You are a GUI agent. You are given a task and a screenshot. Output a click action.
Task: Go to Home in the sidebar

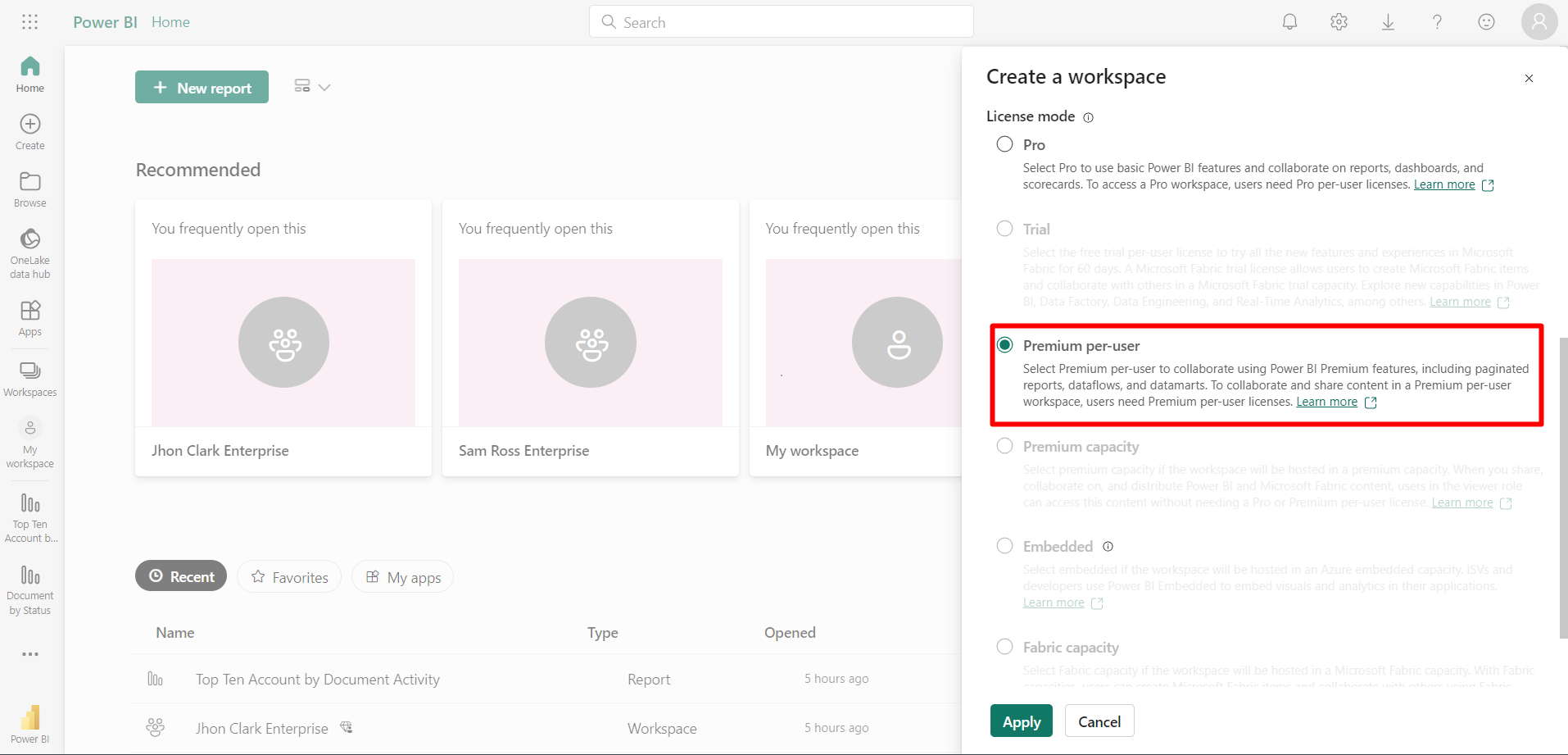click(30, 74)
